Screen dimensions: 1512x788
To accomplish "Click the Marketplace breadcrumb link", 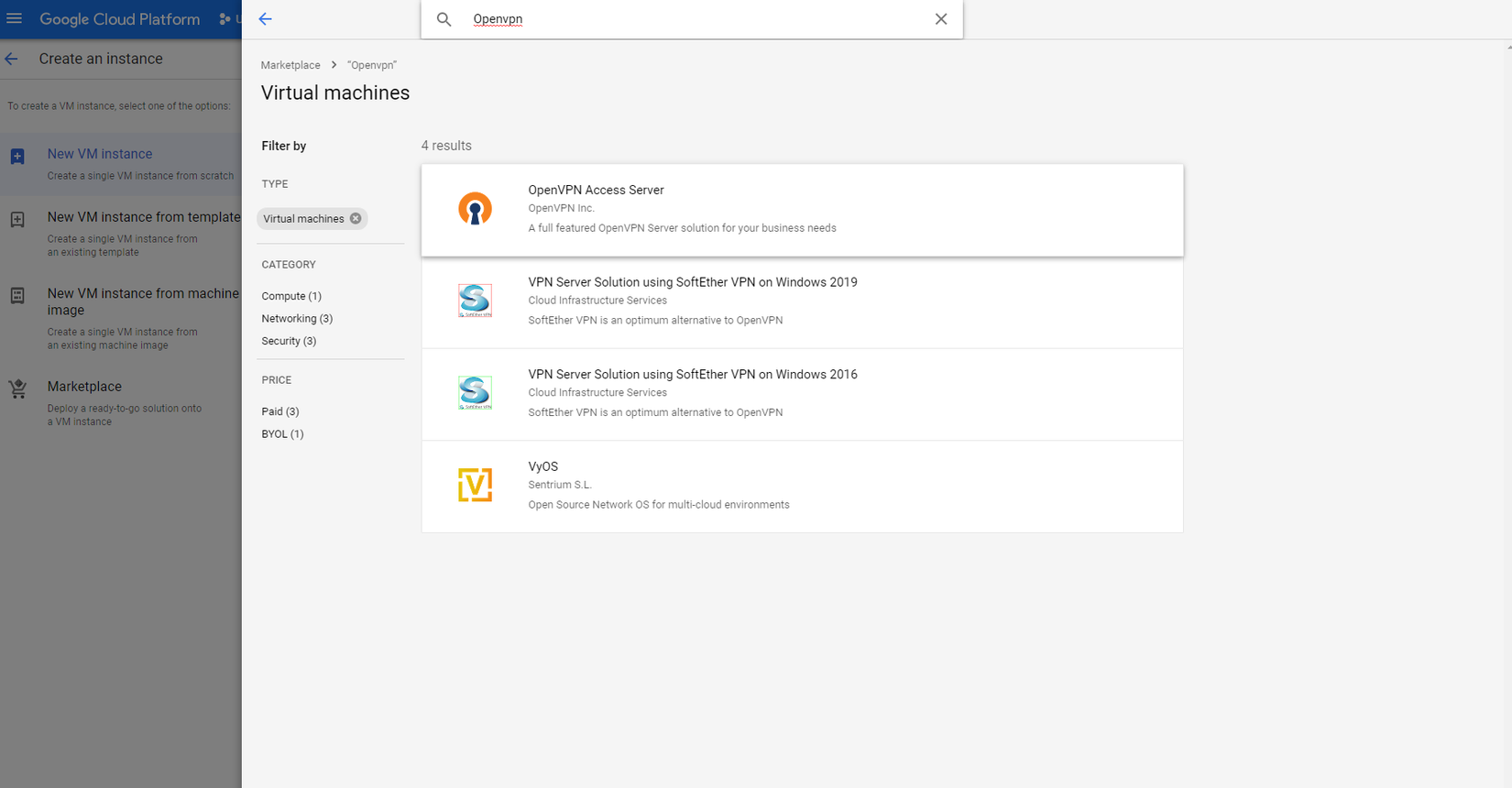I will point(290,65).
